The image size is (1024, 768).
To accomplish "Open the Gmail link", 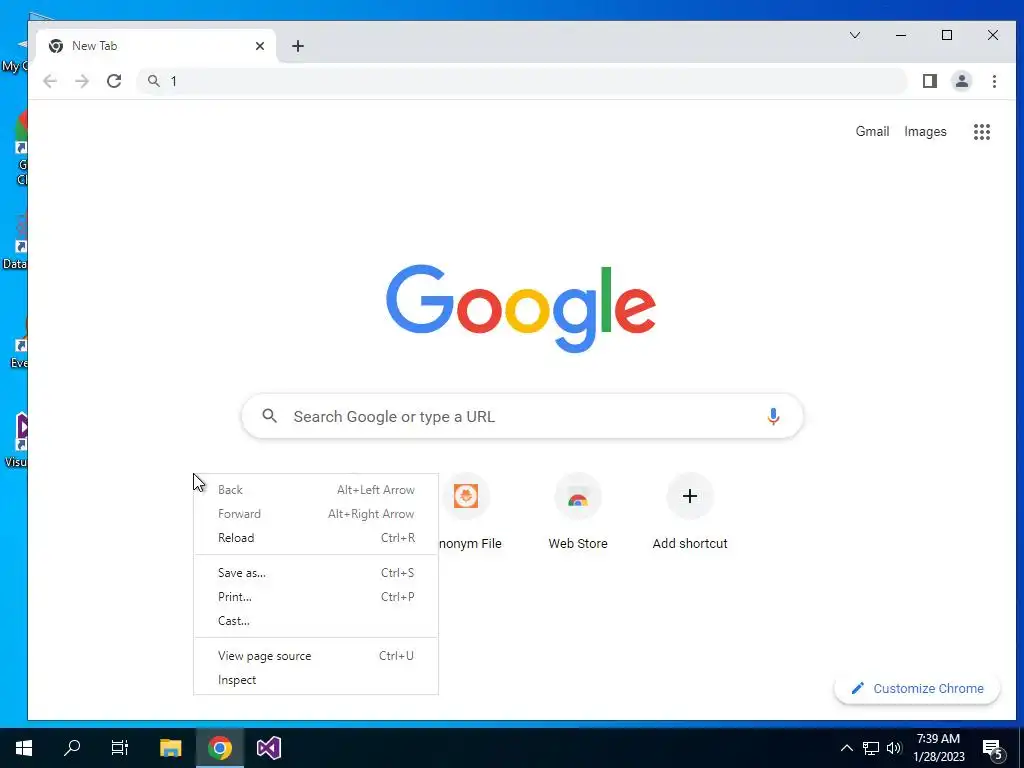I will [x=872, y=131].
